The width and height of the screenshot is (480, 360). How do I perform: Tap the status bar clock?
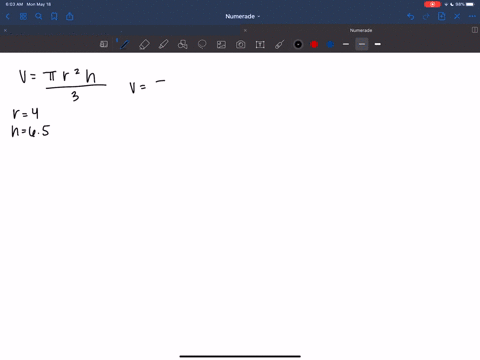pyautogui.click(x=14, y=4)
